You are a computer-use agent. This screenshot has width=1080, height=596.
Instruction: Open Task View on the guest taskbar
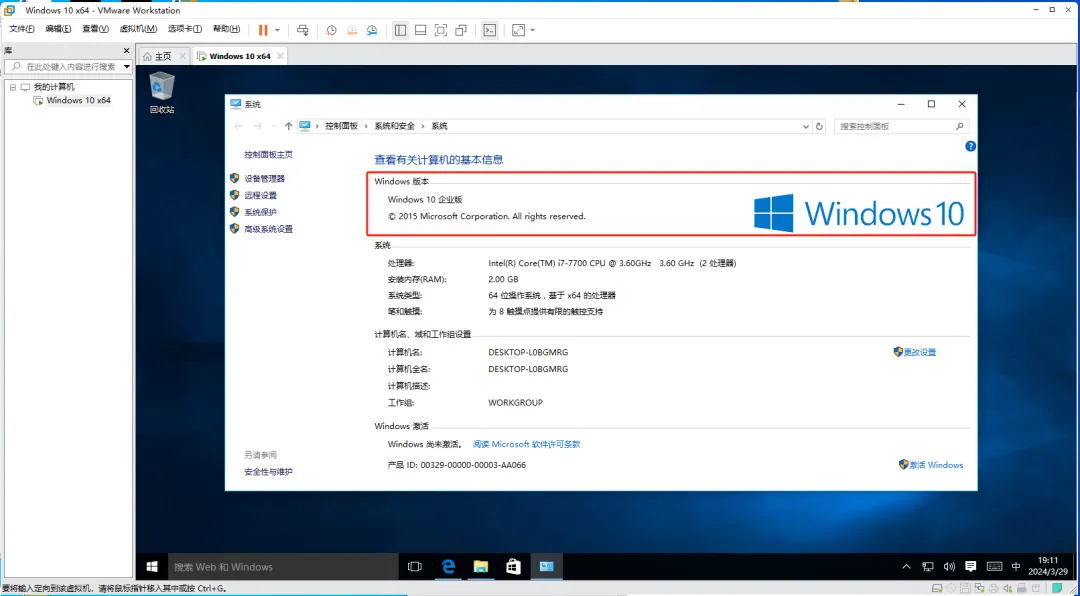pos(415,566)
